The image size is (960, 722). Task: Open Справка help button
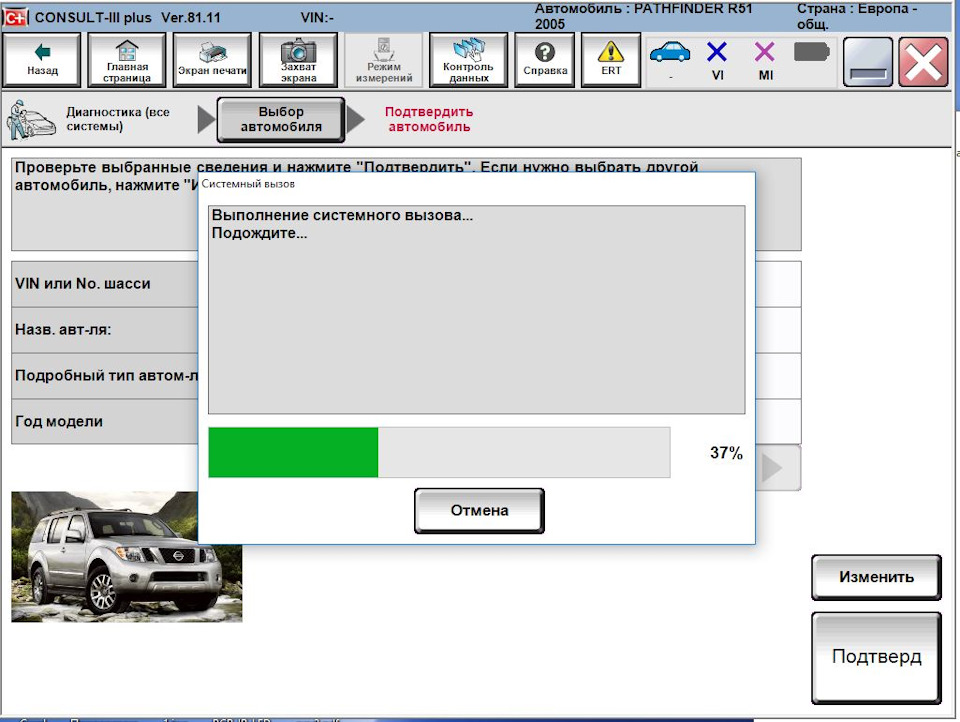(x=545, y=60)
